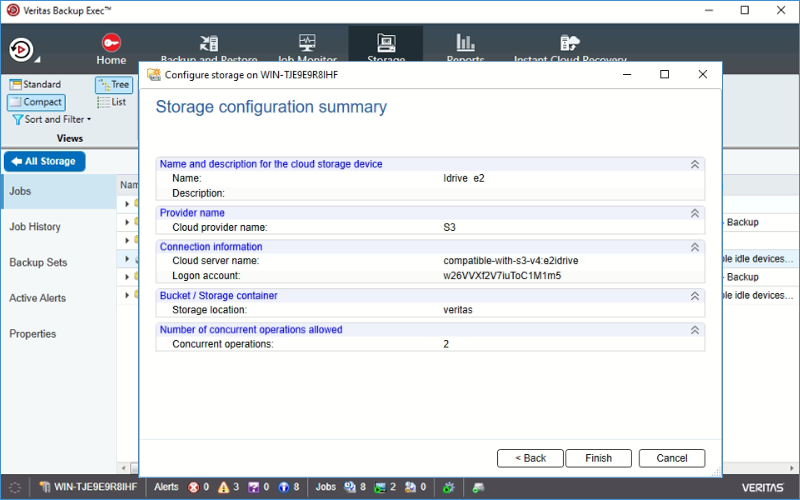The image size is (800, 500).
Task: Click the logon account 'w26VVXf2V7iuToC1M1m5'
Action: click(x=502, y=276)
